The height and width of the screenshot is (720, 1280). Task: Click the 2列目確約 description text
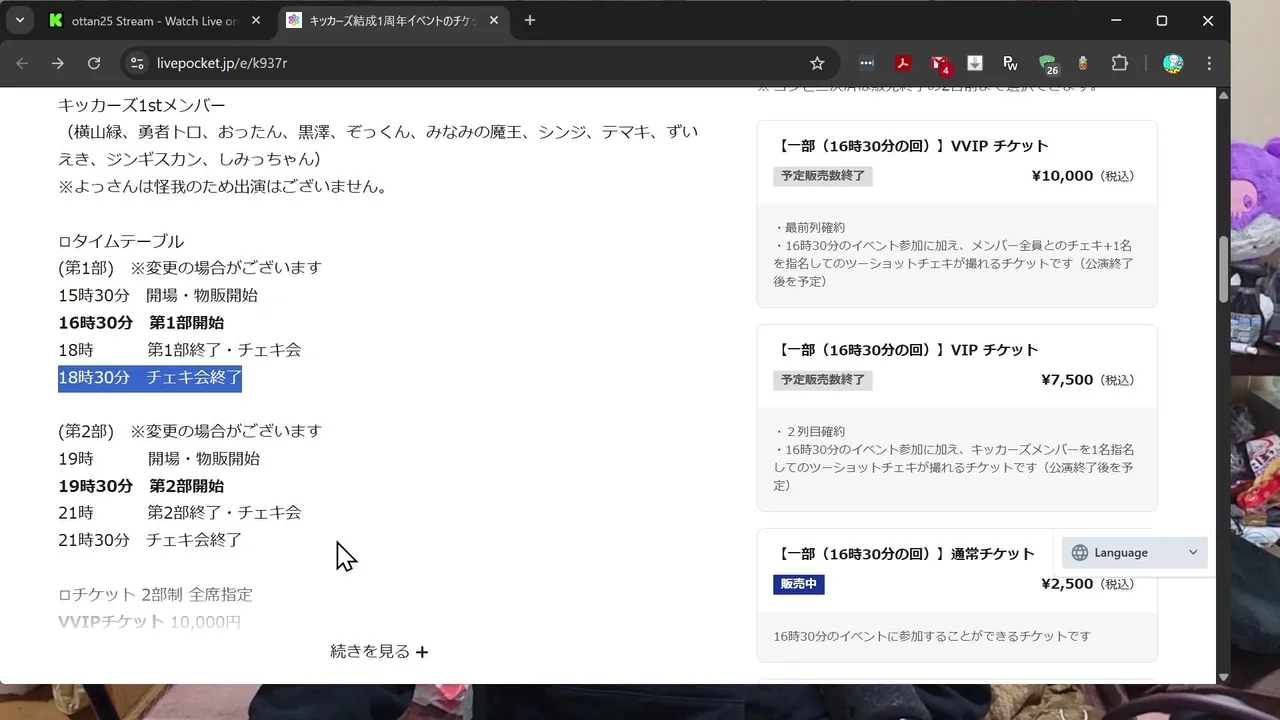click(x=809, y=432)
